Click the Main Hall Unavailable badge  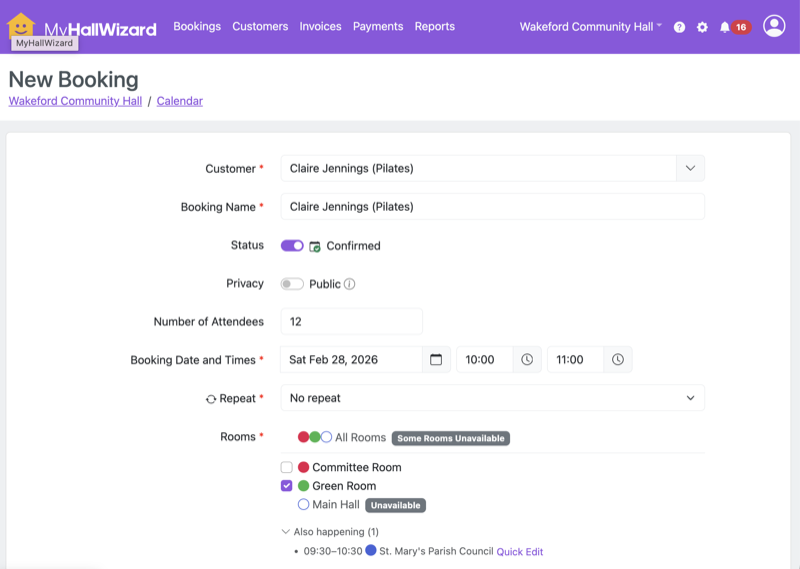[395, 505]
